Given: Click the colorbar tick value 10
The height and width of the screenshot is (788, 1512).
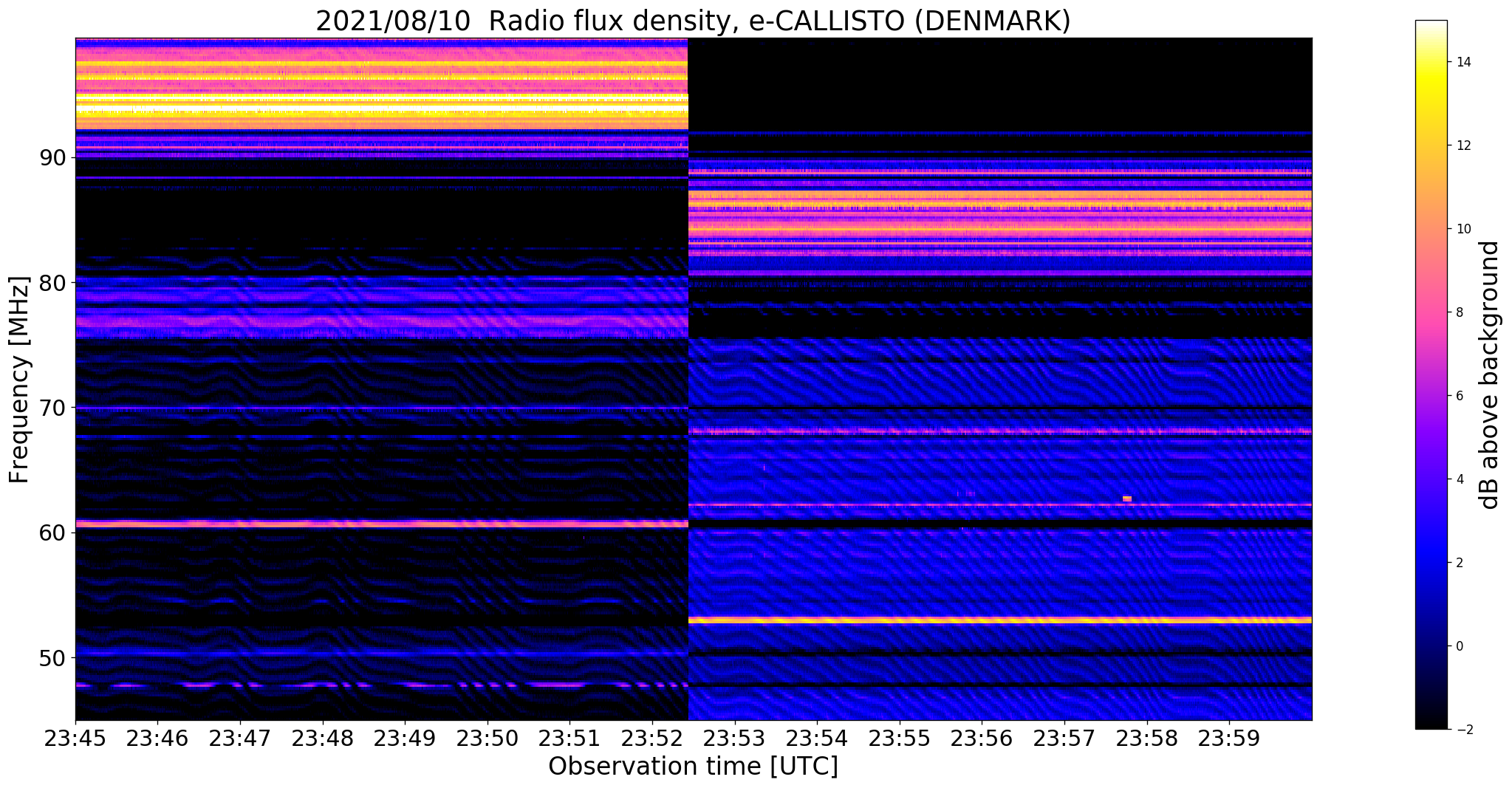Looking at the screenshot, I should tap(1463, 229).
